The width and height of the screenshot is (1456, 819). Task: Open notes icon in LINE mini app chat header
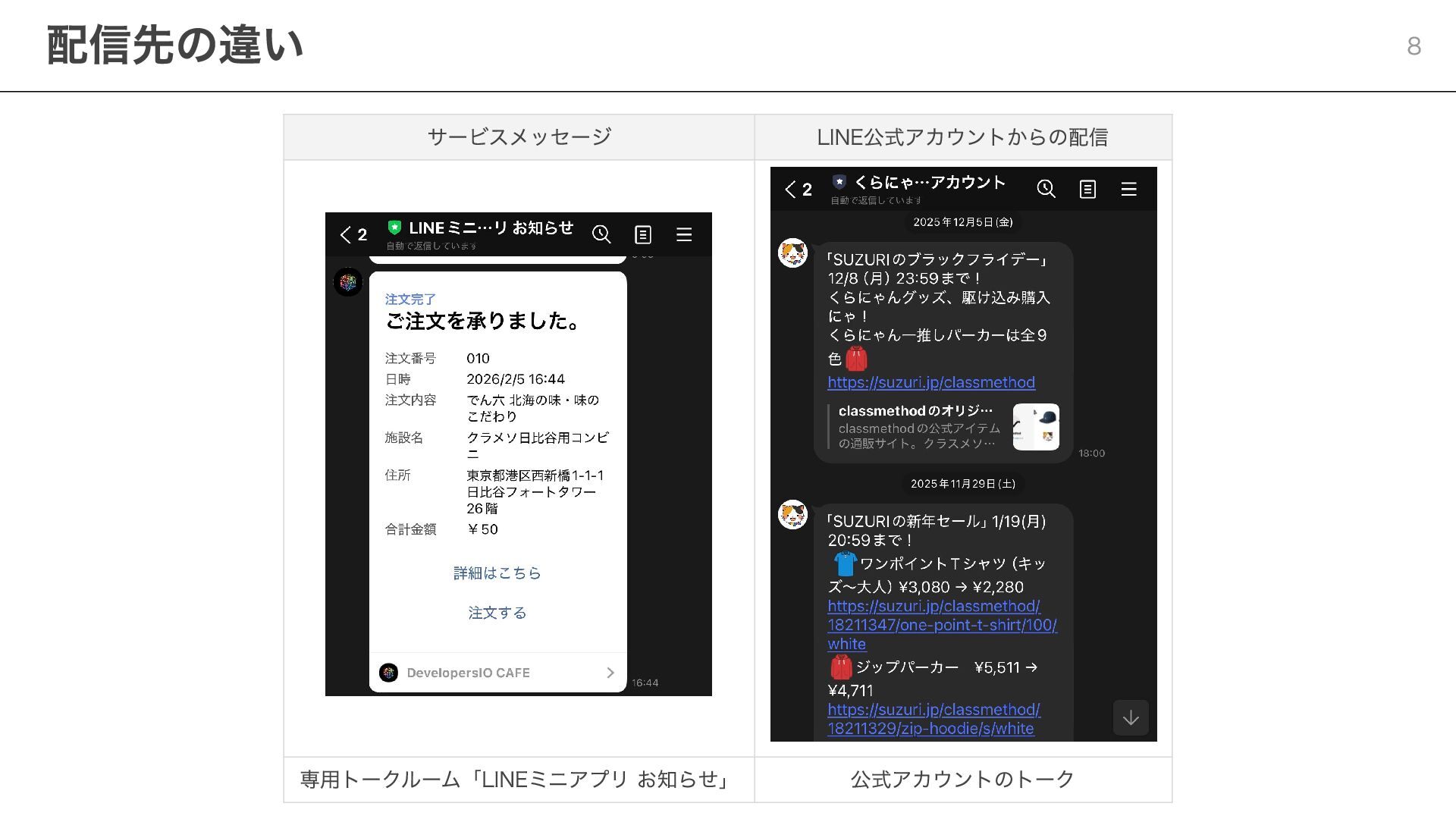[642, 234]
